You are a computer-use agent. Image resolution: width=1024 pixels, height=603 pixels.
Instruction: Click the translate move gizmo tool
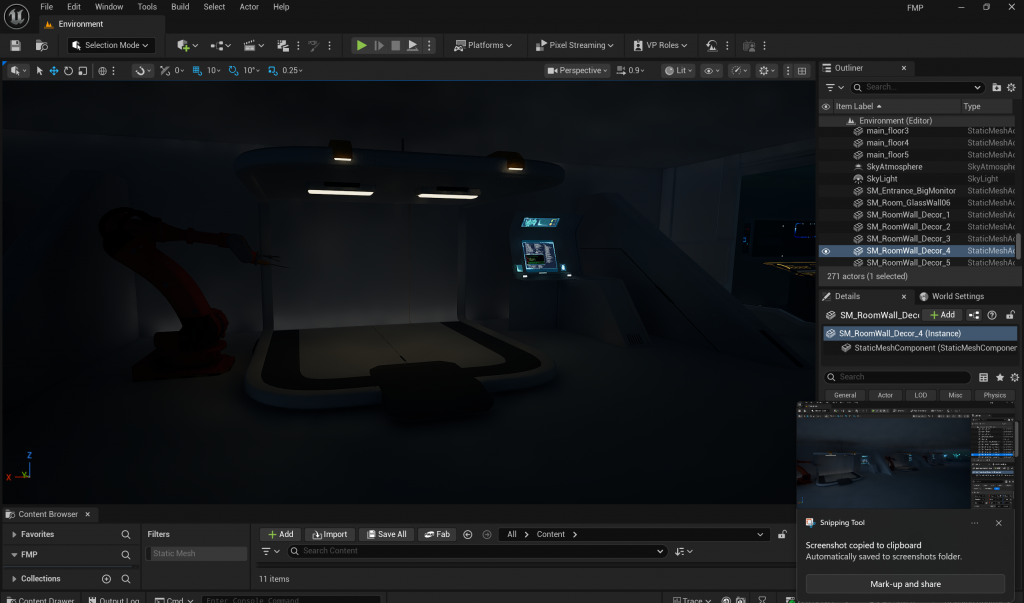click(x=54, y=71)
